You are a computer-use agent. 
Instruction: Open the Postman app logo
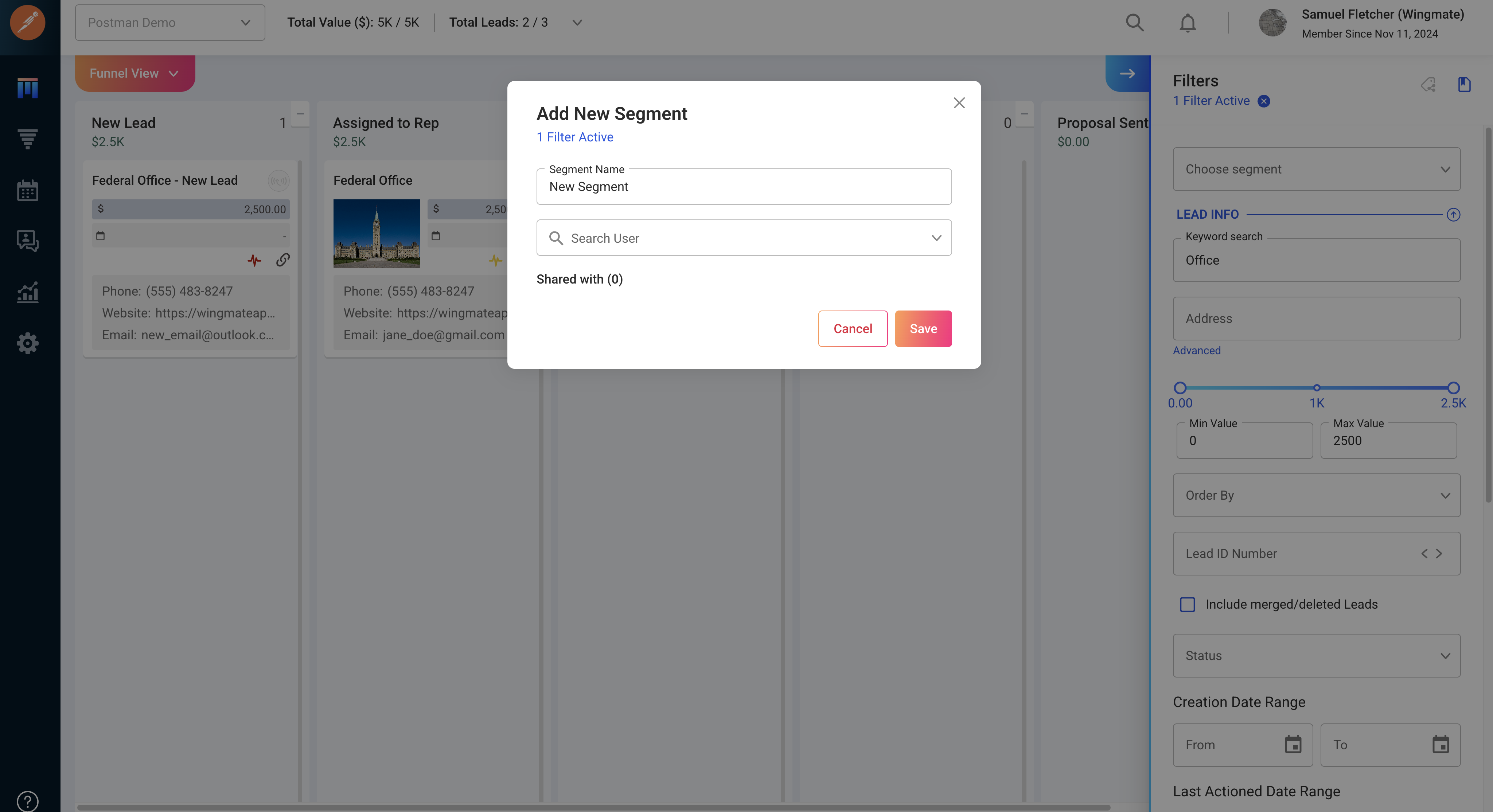27,23
